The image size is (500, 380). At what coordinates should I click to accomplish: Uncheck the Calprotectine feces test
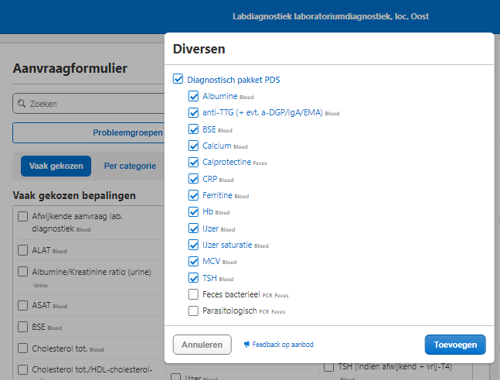coord(193,162)
